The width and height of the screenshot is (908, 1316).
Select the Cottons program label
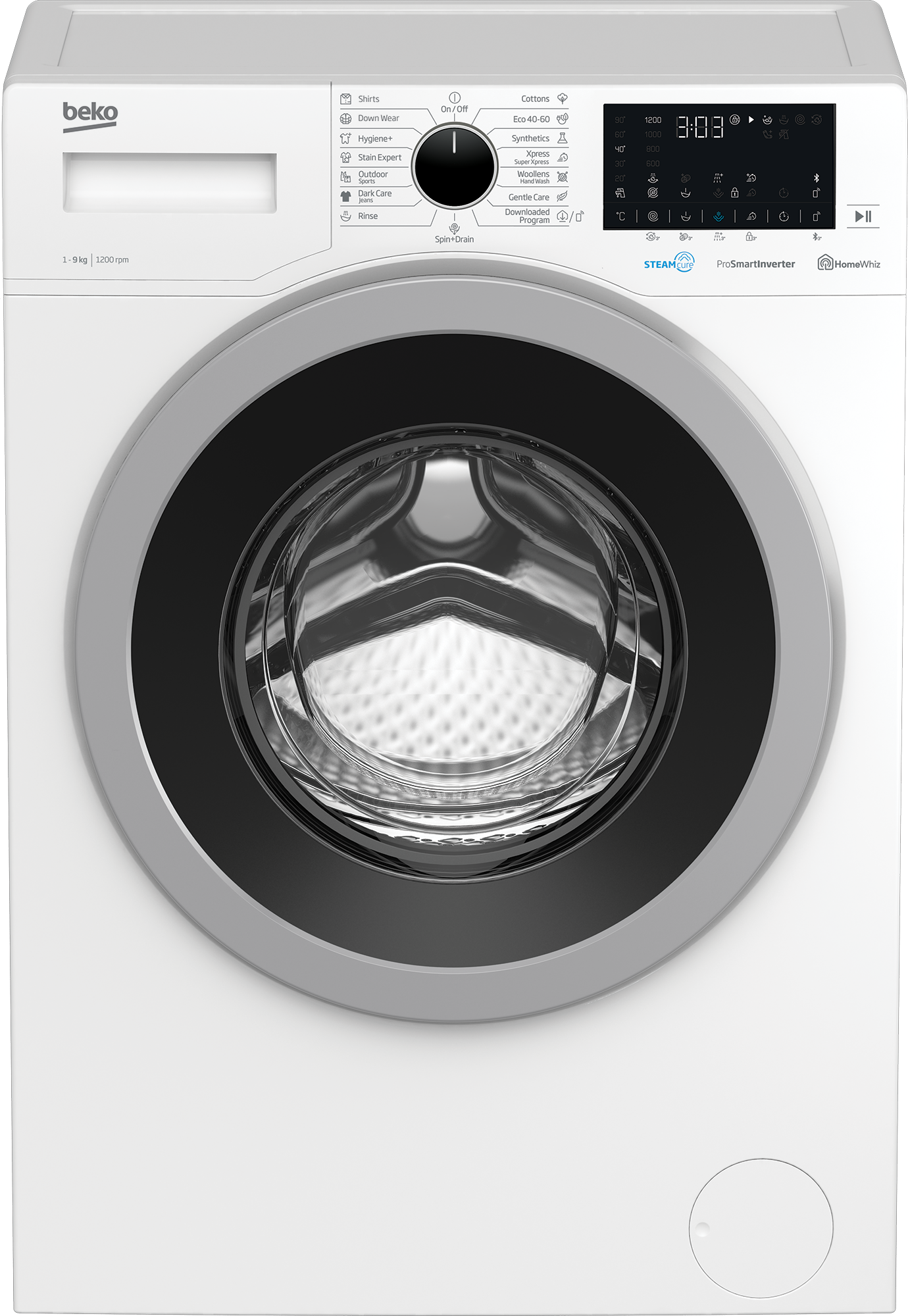coord(534,99)
